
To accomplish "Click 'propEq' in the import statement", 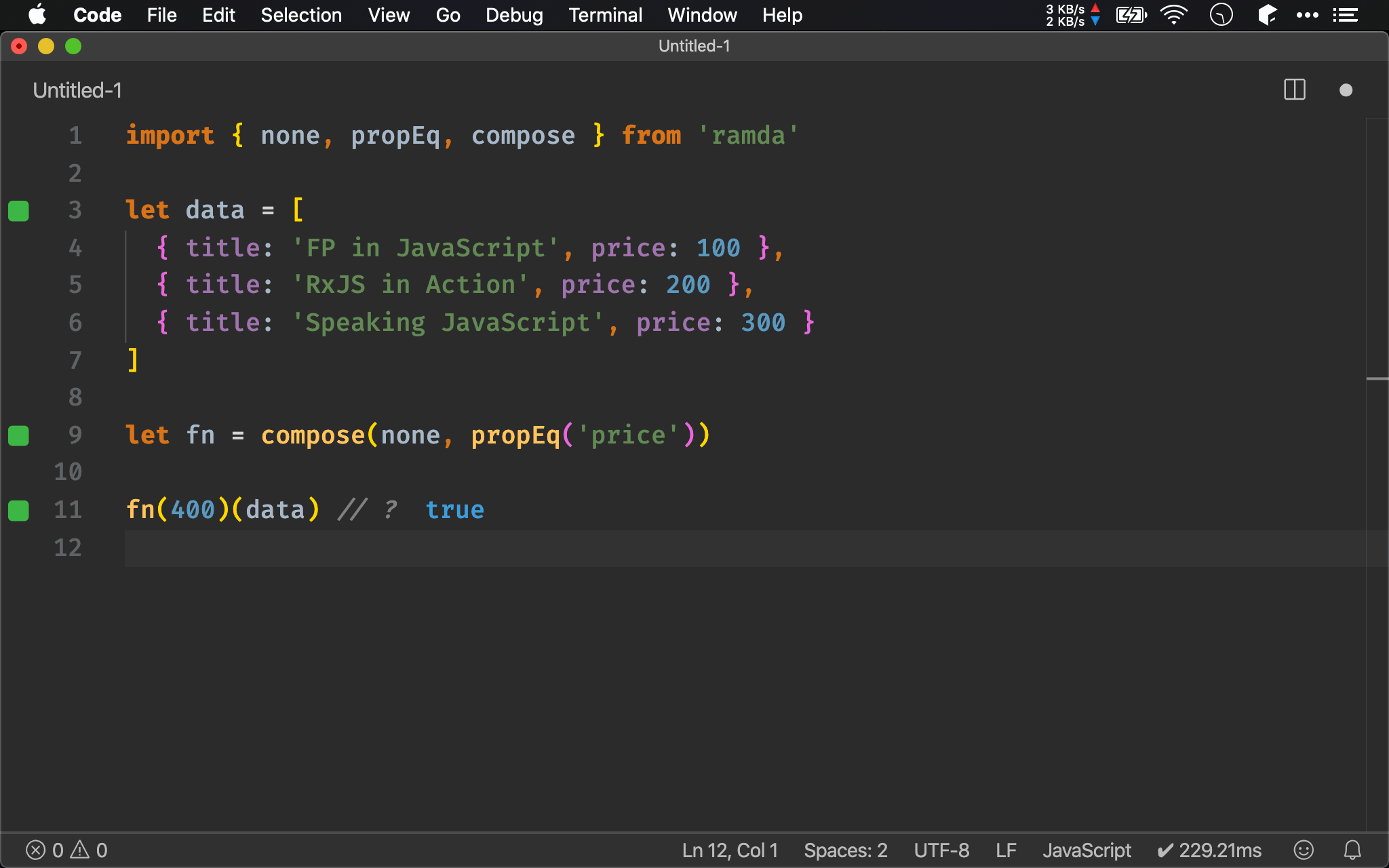I will point(395,136).
